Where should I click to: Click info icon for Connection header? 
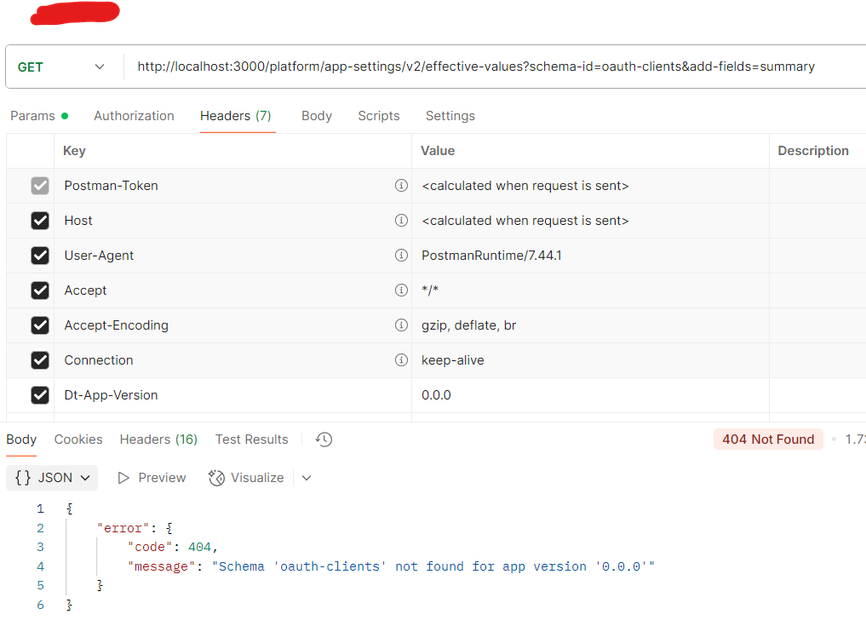point(401,361)
